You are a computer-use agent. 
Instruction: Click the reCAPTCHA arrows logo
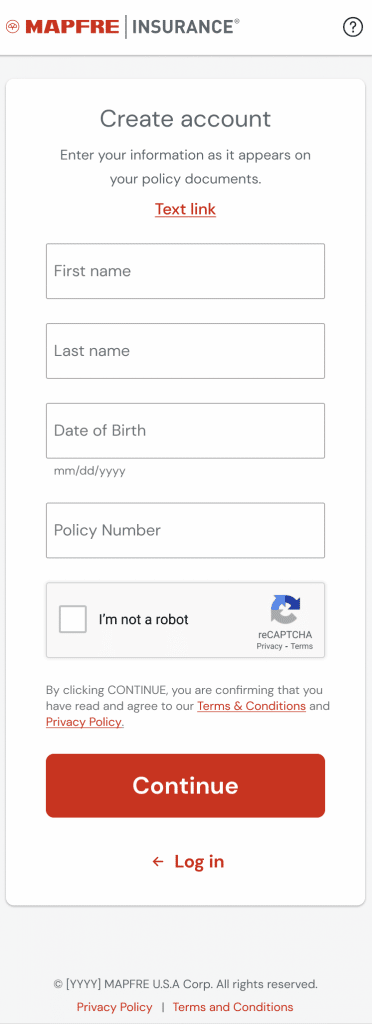[286, 610]
